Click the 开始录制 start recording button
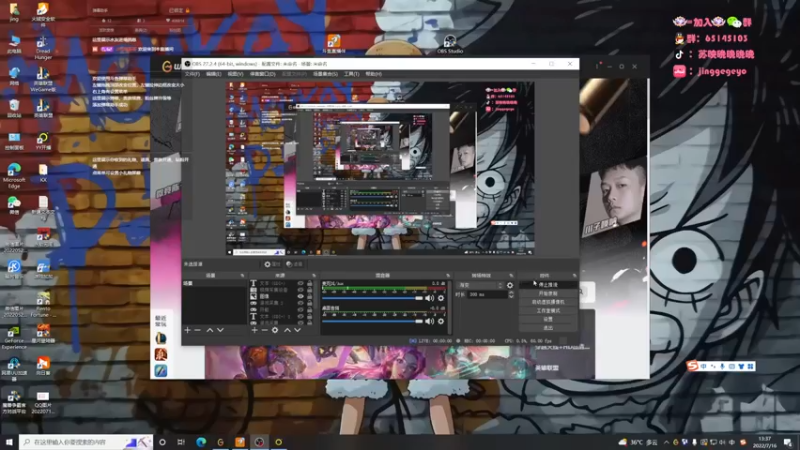 548,293
